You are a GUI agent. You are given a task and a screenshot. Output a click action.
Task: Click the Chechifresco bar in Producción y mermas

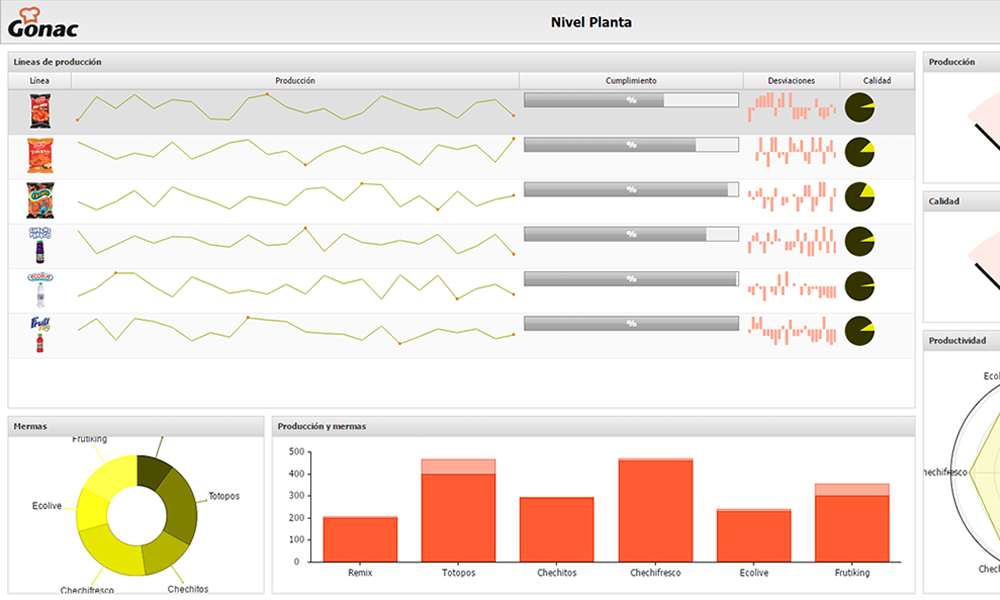pyautogui.click(x=655, y=510)
